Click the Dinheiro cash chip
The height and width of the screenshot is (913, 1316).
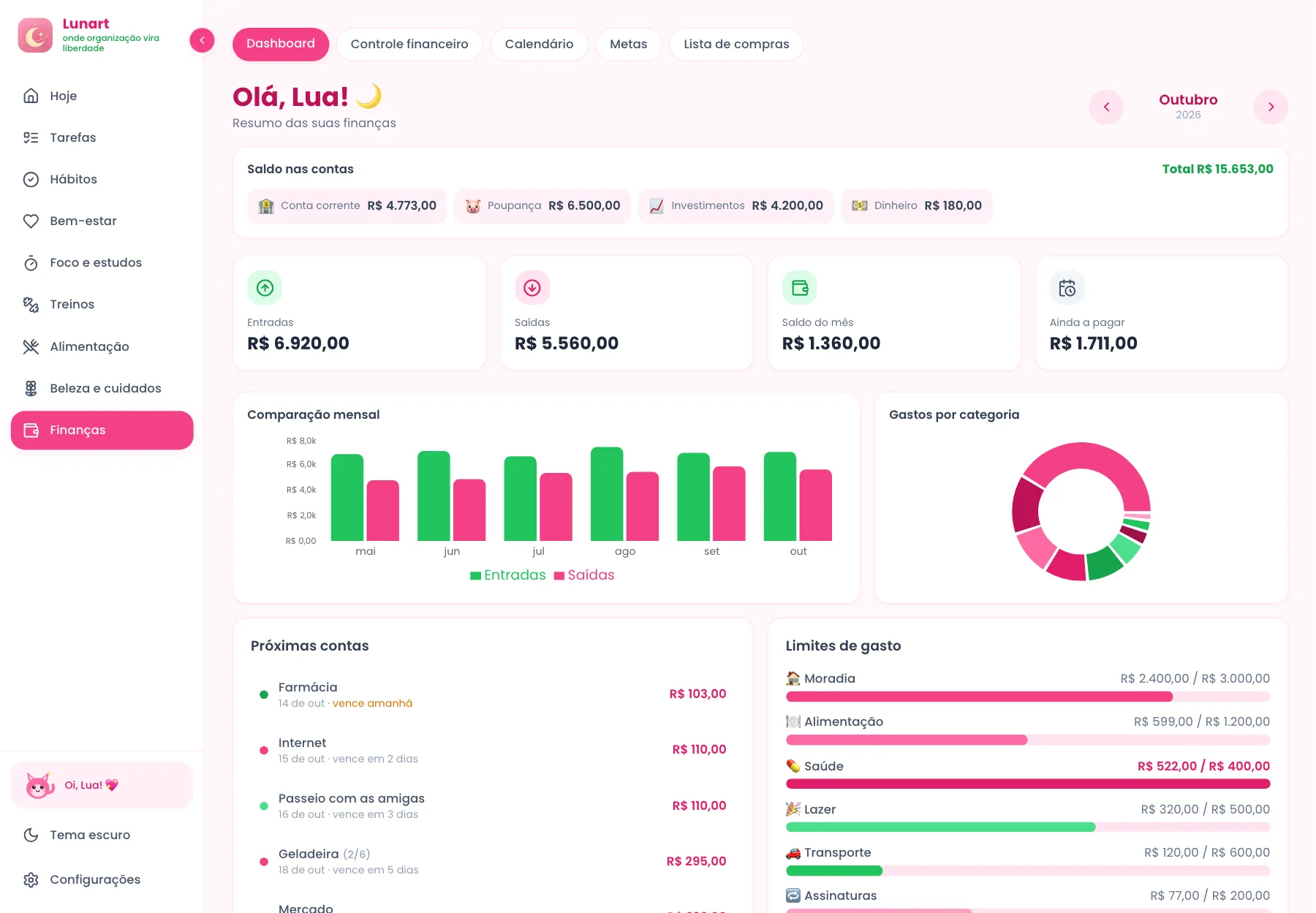pos(917,206)
